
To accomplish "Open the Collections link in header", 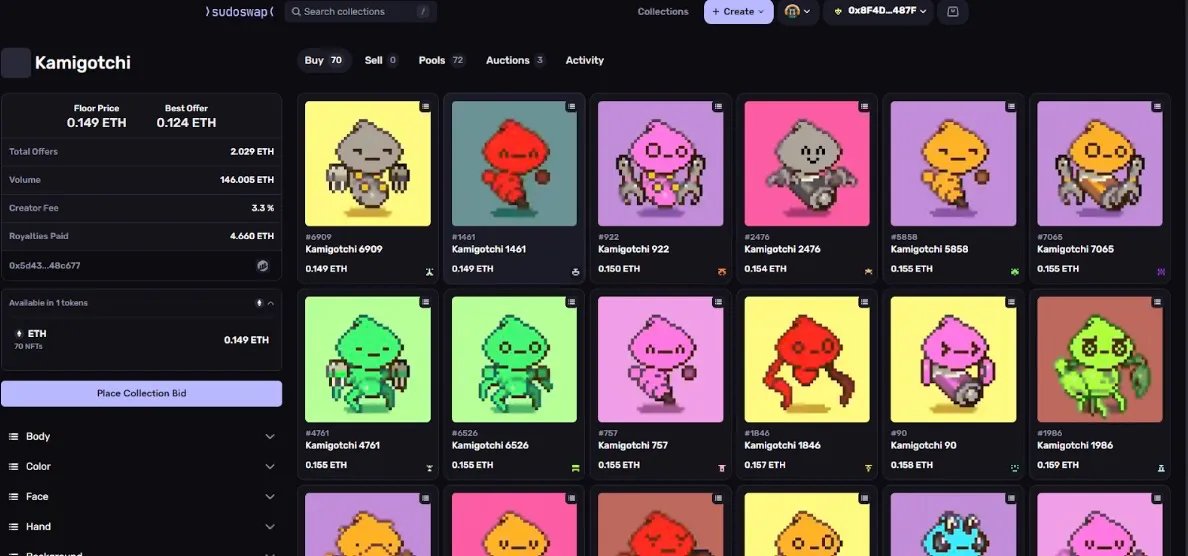I will coord(663,11).
